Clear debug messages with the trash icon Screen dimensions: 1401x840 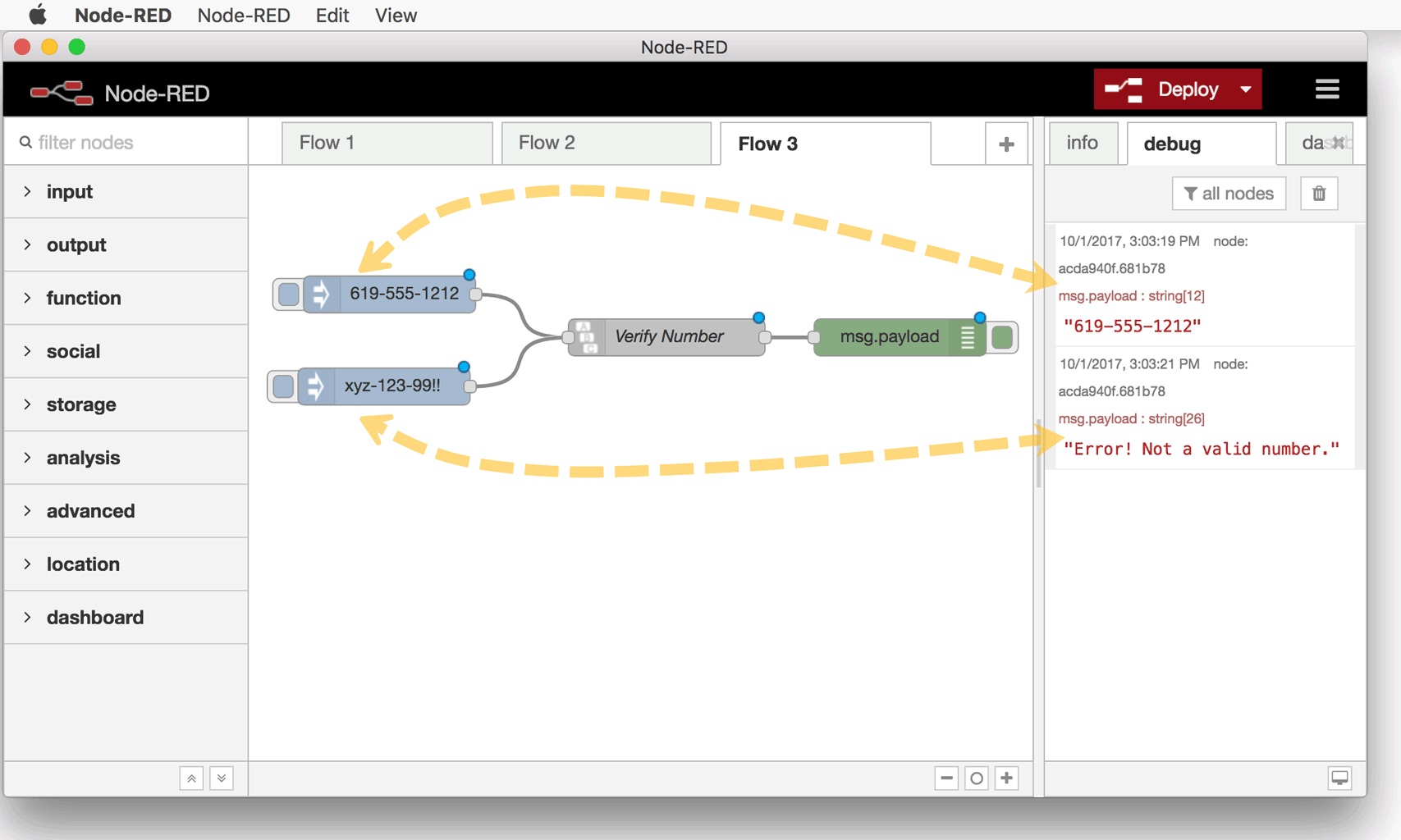(1319, 193)
